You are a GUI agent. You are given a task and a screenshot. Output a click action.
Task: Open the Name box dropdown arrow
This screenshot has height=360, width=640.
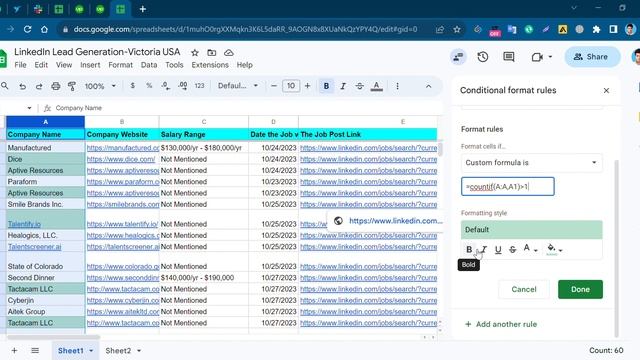tap(29, 108)
